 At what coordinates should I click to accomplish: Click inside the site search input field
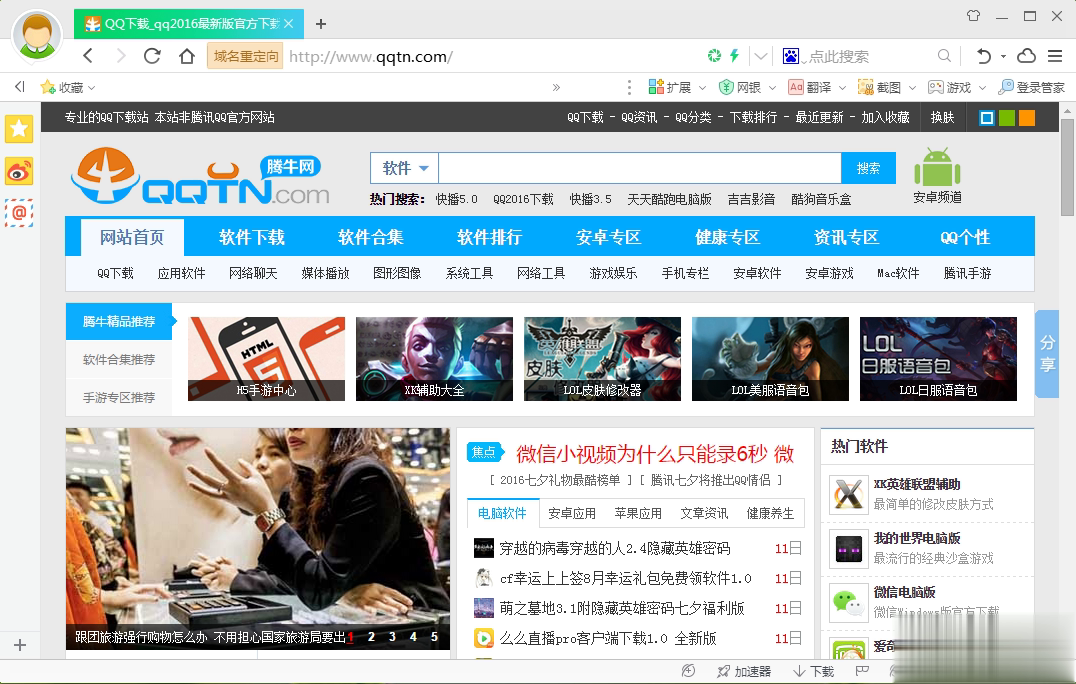tap(640, 168)
